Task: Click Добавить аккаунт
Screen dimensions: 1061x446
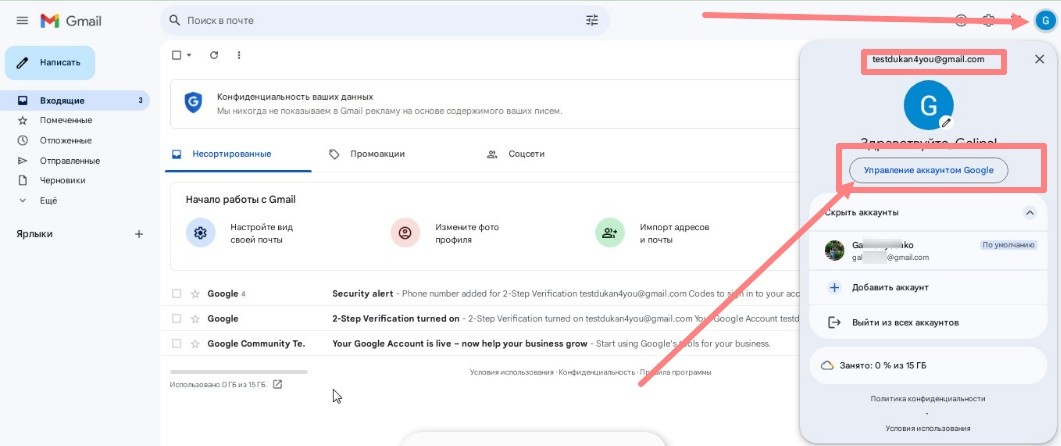Action: pyautogui.click(x=928, y=288)
